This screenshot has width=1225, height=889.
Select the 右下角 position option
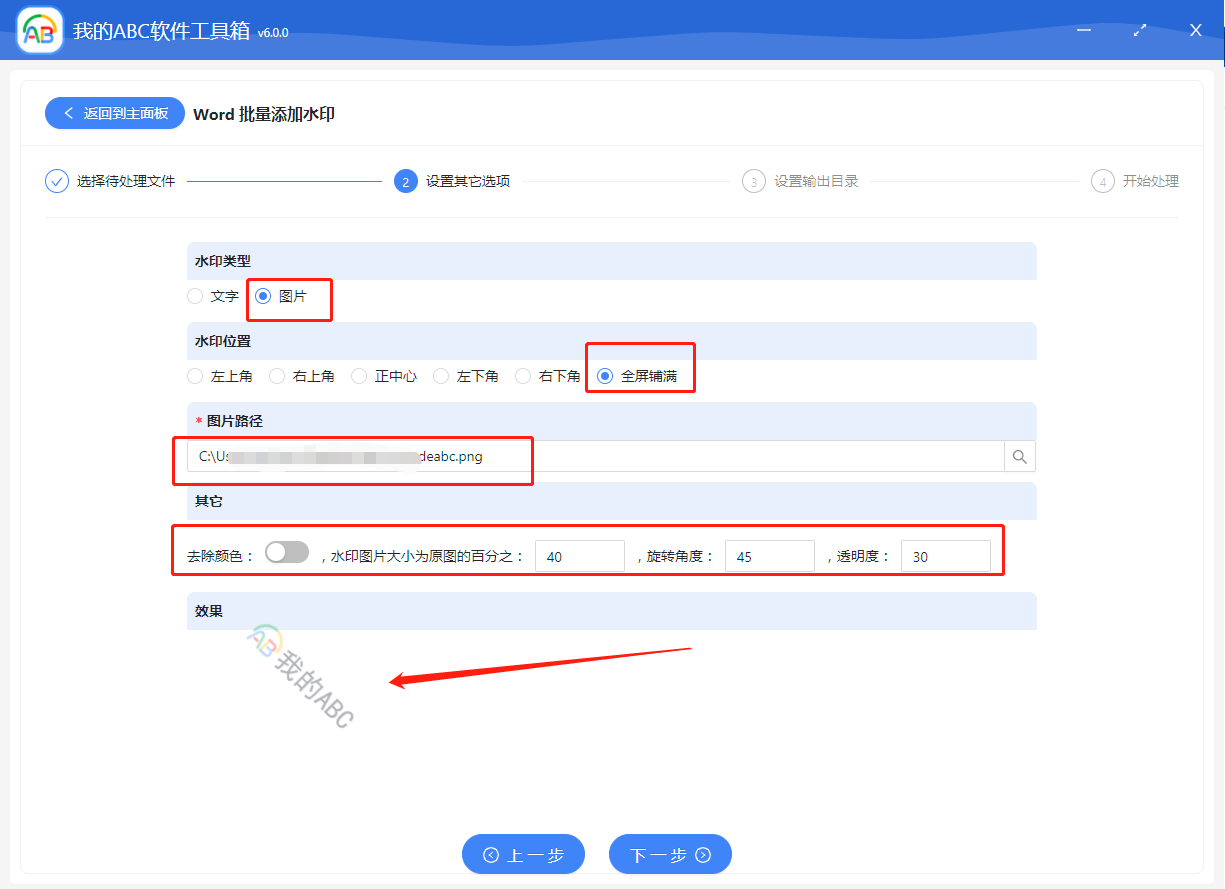point(523,375)
